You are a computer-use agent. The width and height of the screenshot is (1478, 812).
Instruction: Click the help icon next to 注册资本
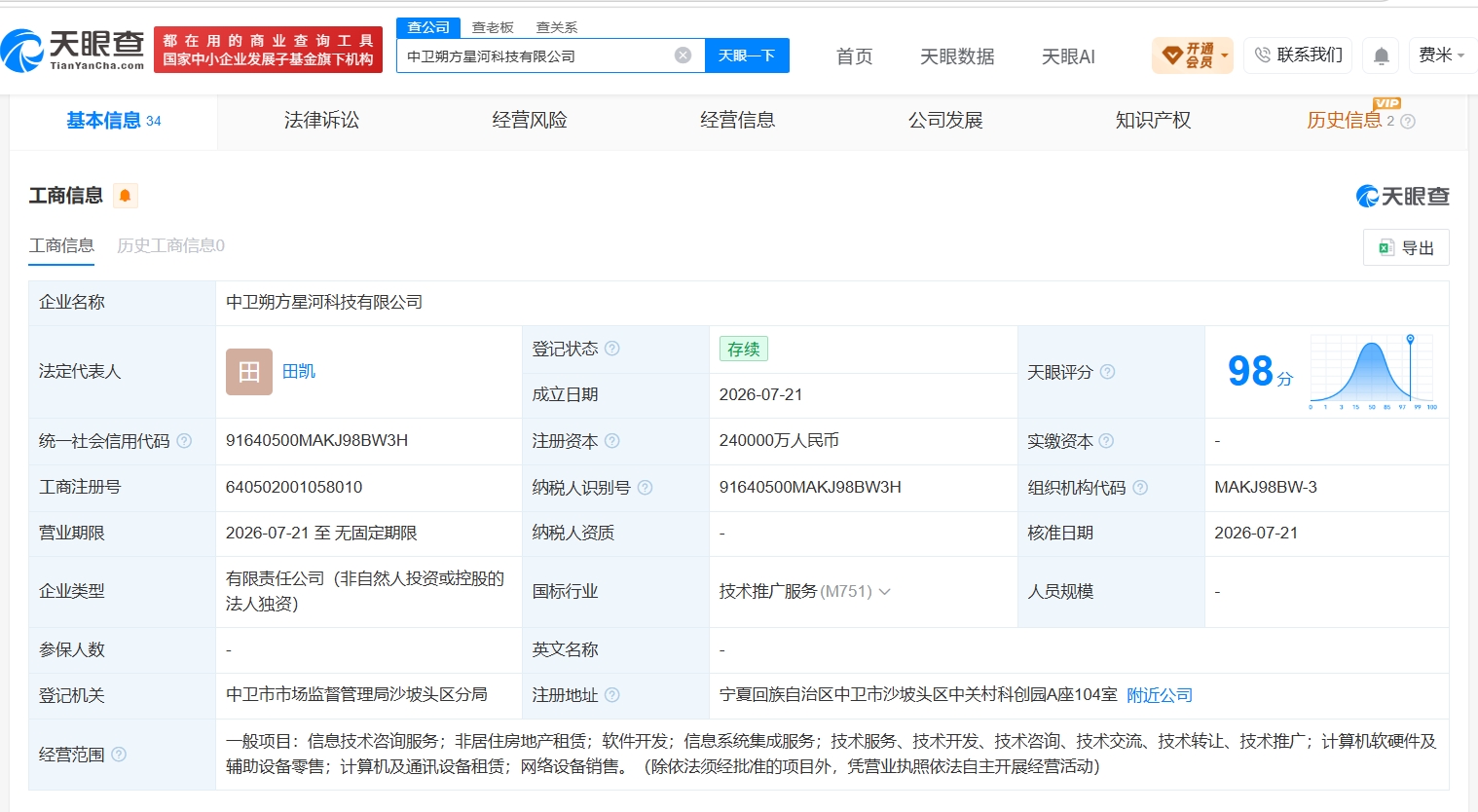point(612,441)
